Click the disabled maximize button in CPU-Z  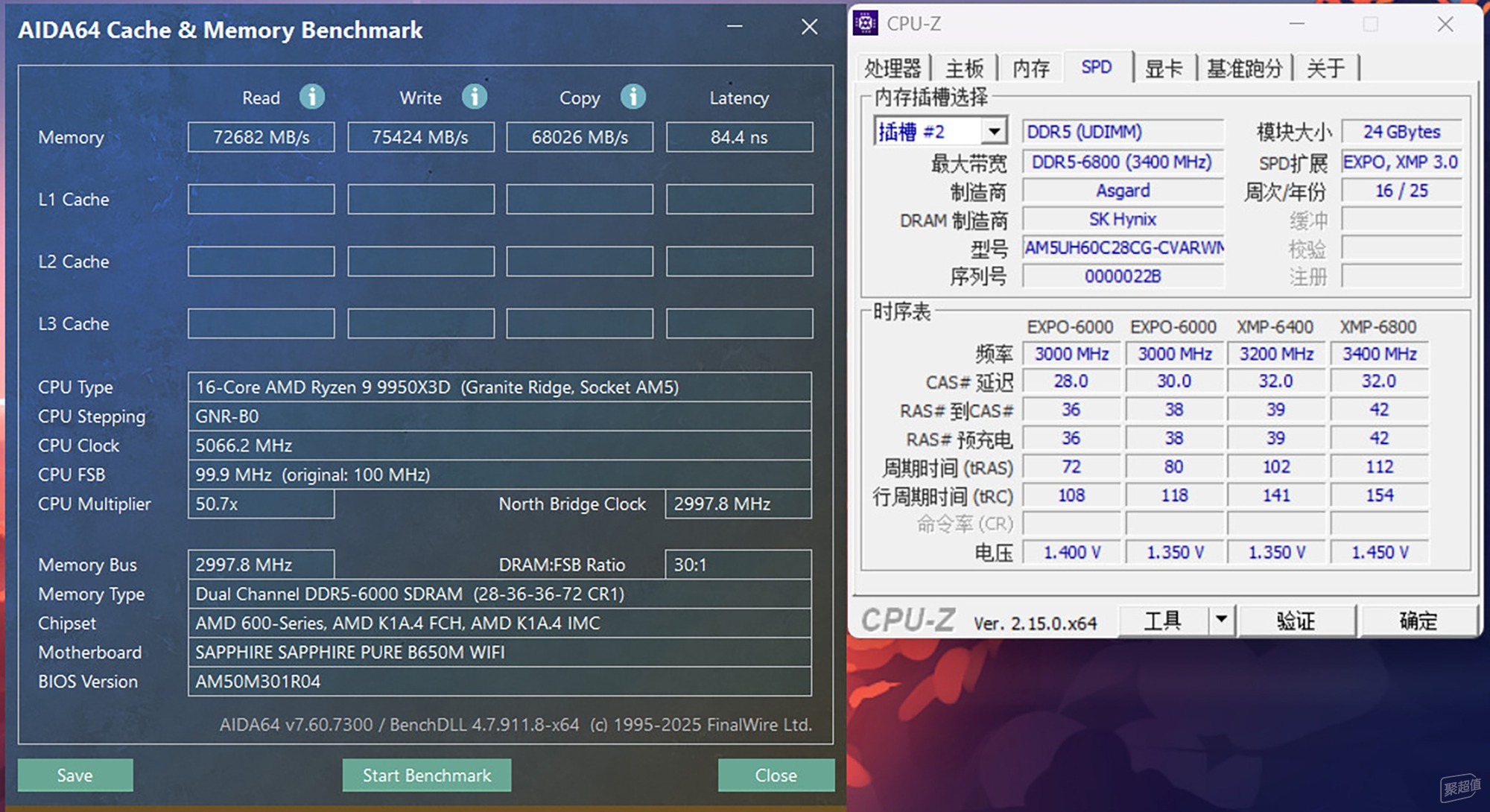[x=1370, y=25]
